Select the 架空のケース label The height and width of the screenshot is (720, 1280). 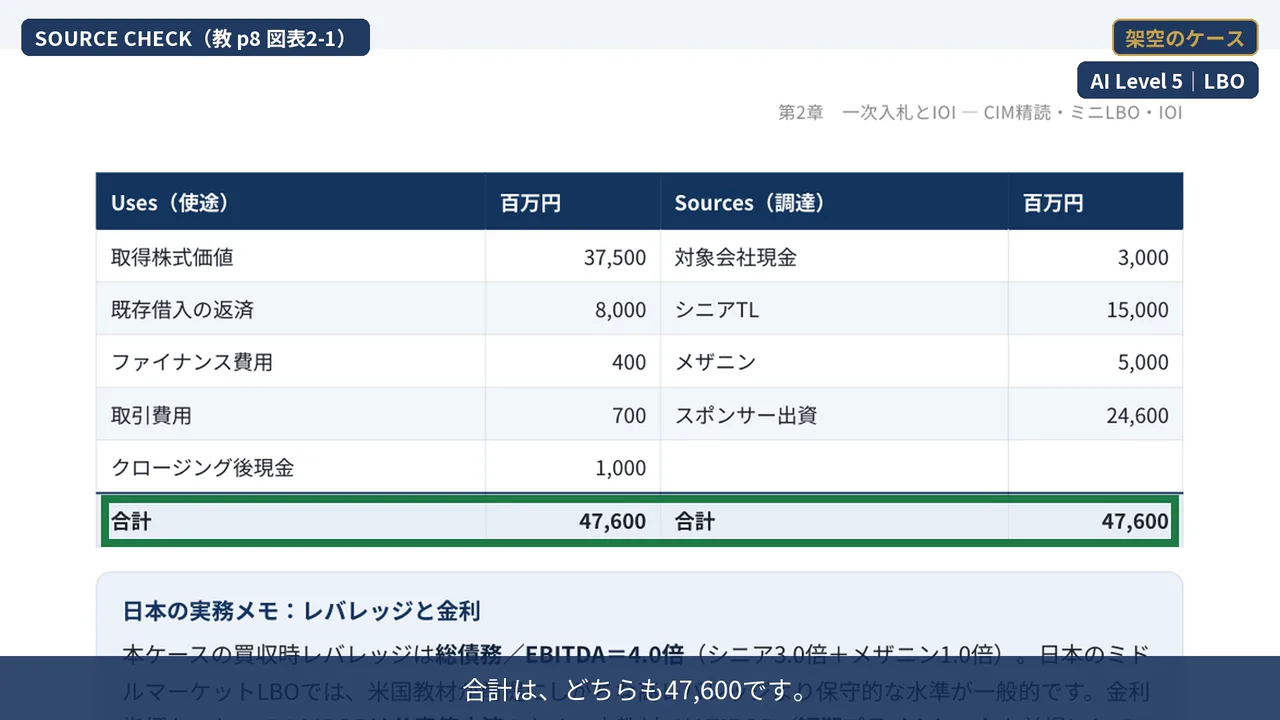(x=1185, y=38)
